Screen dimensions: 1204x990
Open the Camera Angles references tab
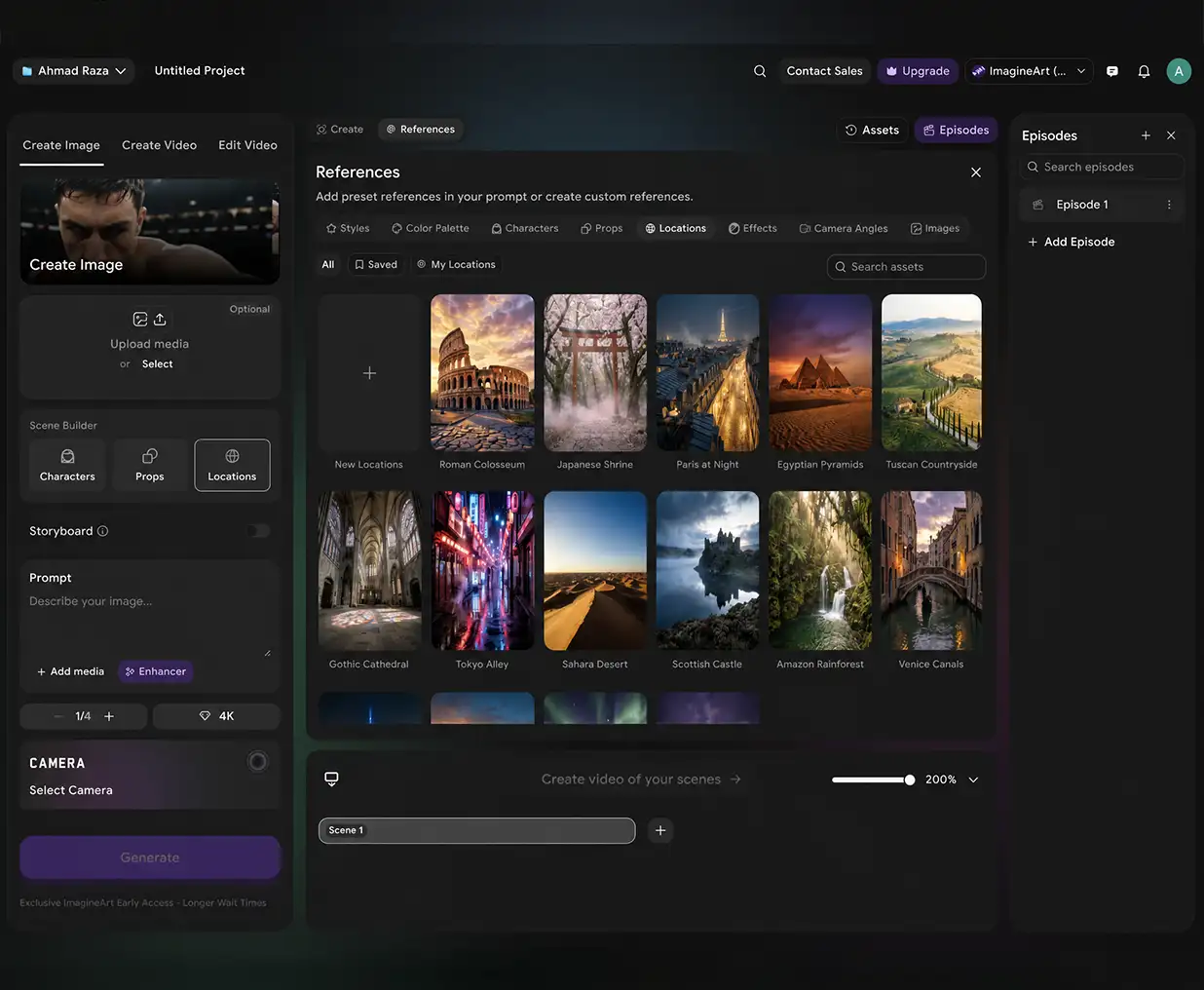point(844,229)
